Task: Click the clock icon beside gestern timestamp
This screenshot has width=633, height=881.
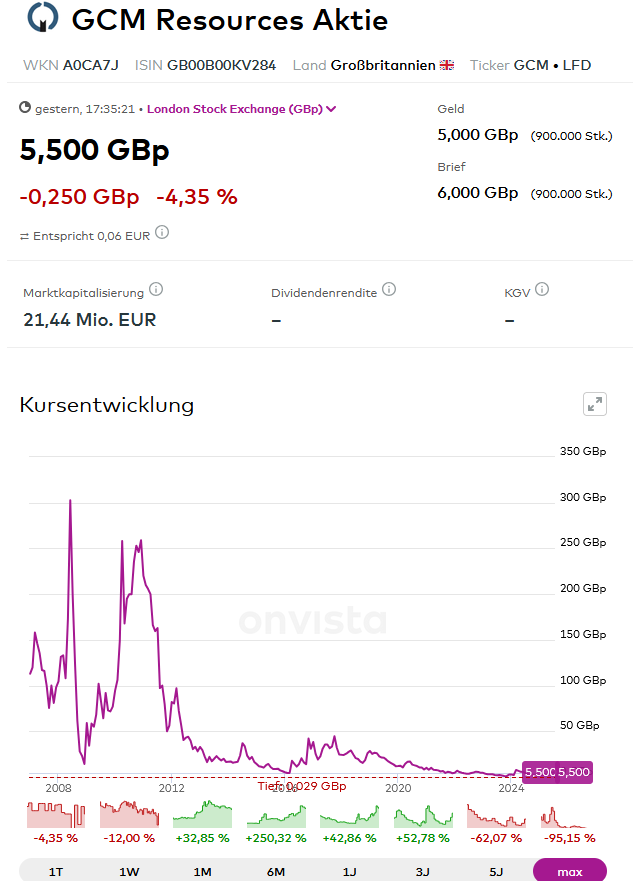Action: click(x=26, y=108)
